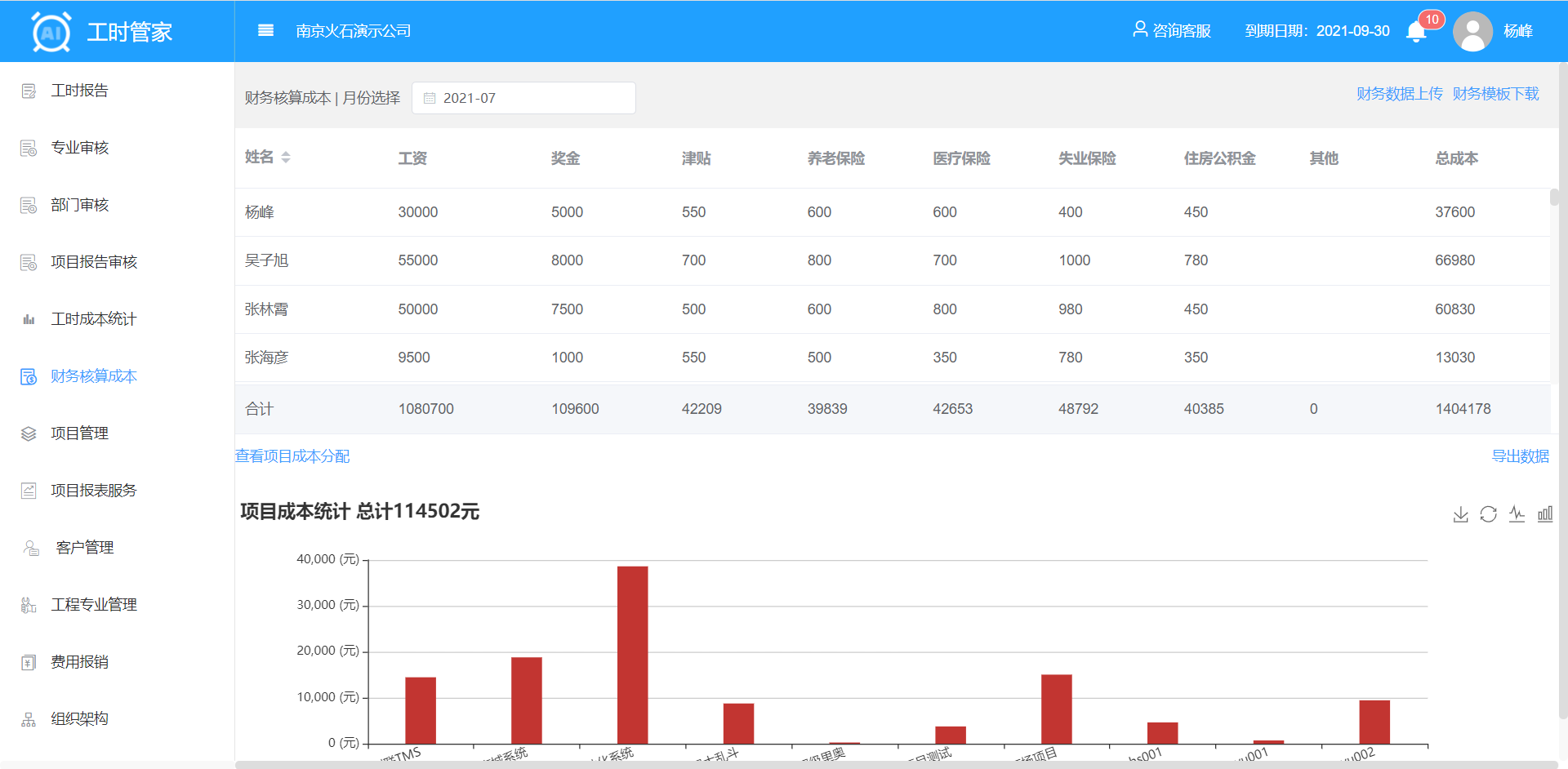Sort table by 姓名 column arrows
Image resolution: width=1568 pixels, height=769 pixels.
(x=286, y=158)
